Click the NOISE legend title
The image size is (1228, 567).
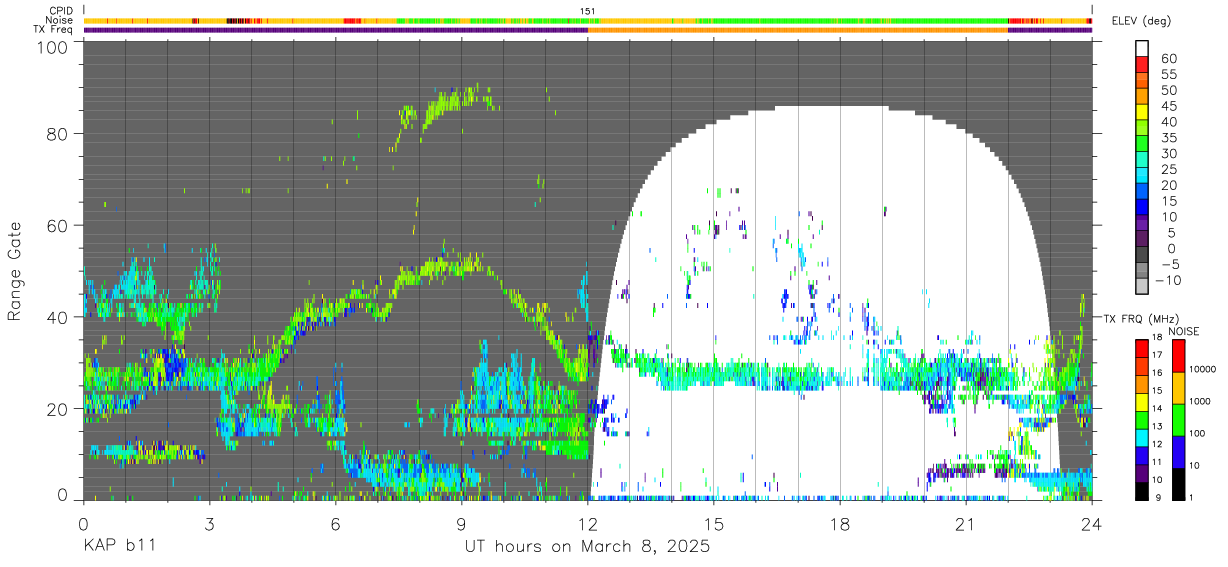1183,331
